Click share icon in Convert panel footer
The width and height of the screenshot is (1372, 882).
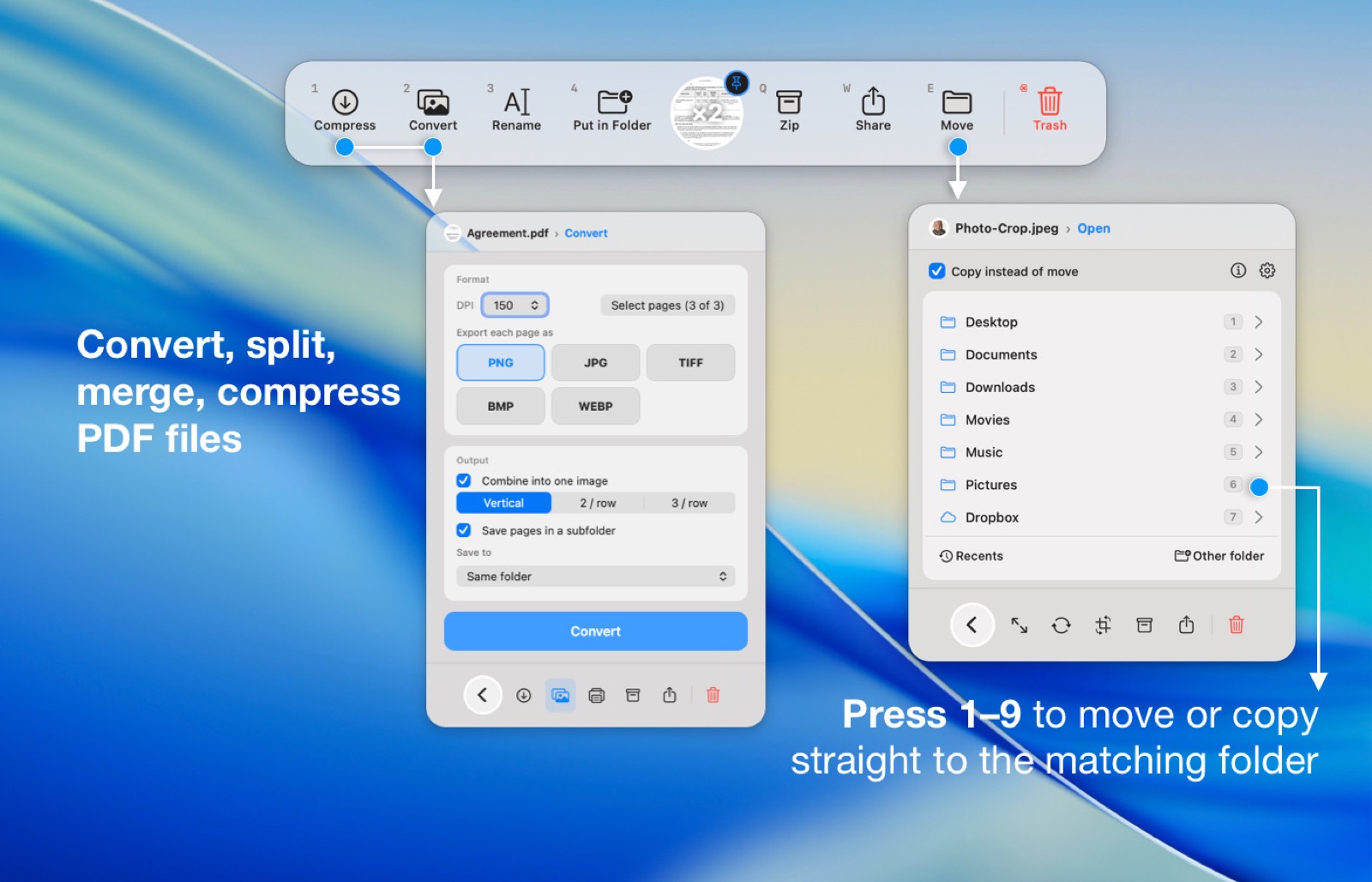tap(670, 695)
